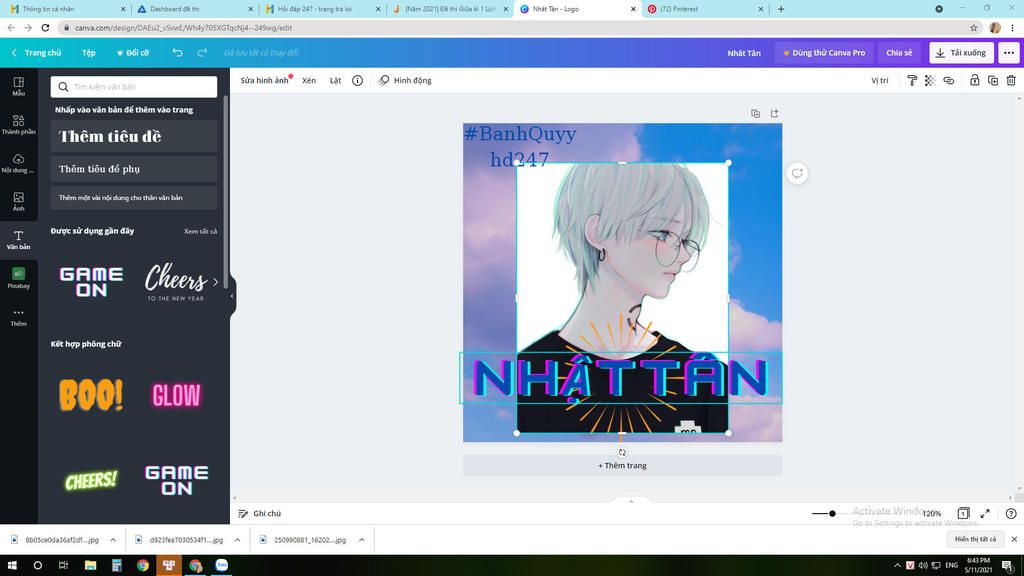
Task: Open the Thêm more options tab
Action: coord(18,317)
